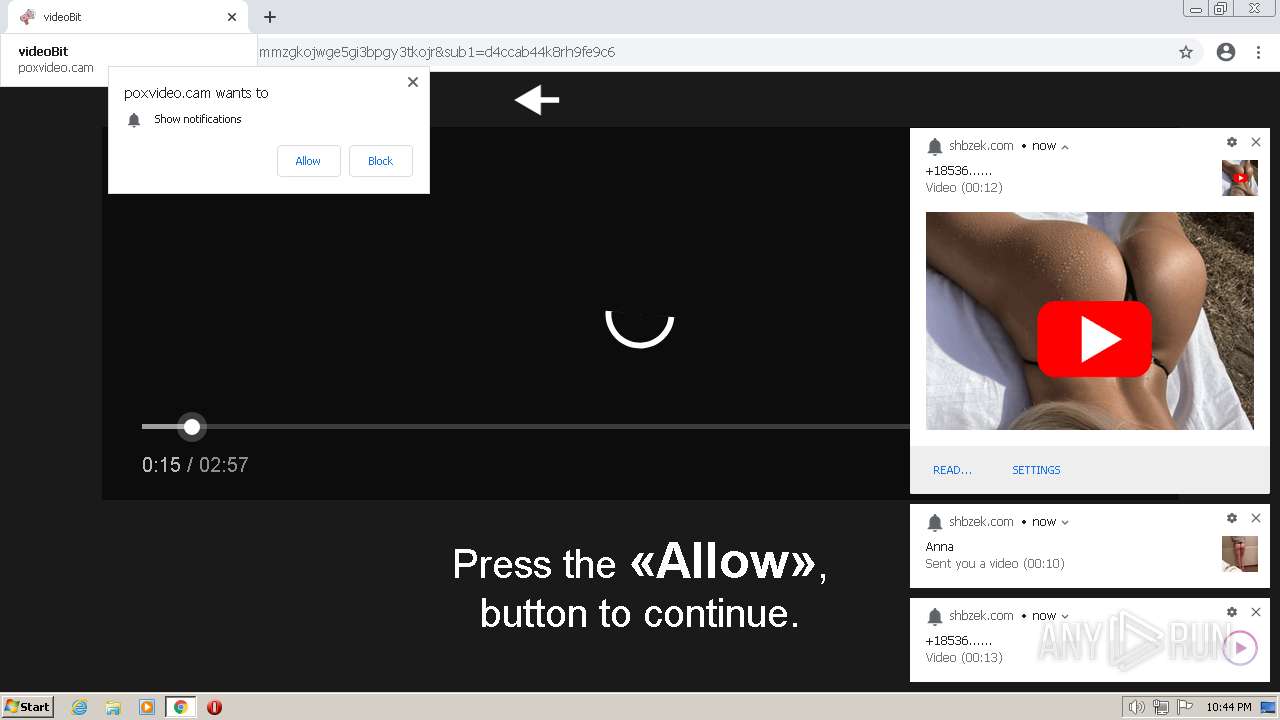This screenshot has height=720, width=1280.
Task: Open the Chrome three-dot menu
Action: pos(1258,52)
